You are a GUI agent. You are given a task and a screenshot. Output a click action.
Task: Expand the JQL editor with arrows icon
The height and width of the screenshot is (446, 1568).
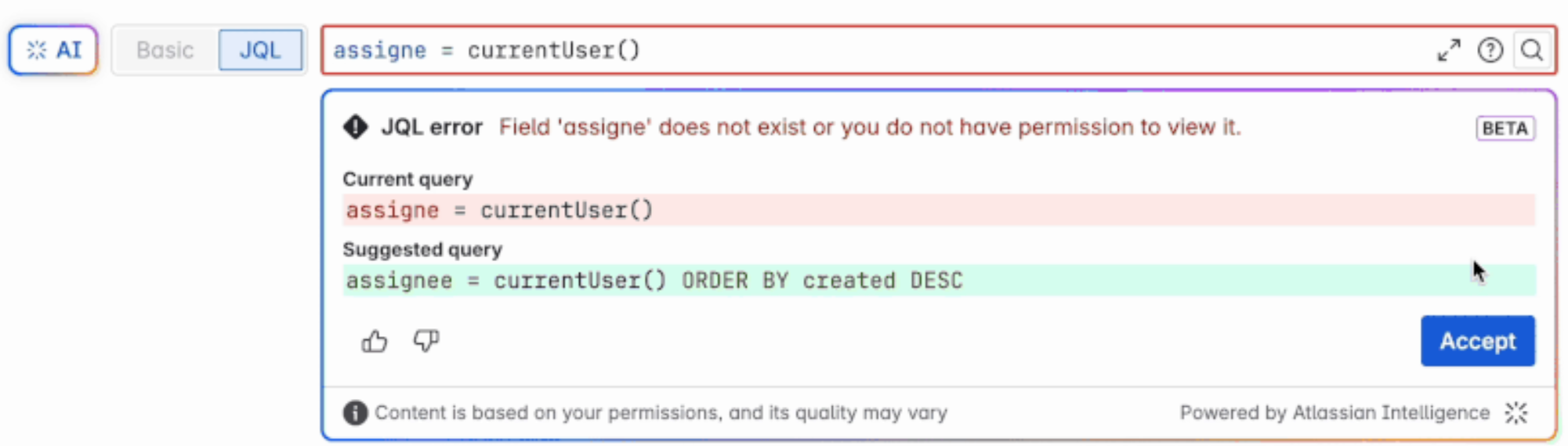click(x=1449, y=50)
